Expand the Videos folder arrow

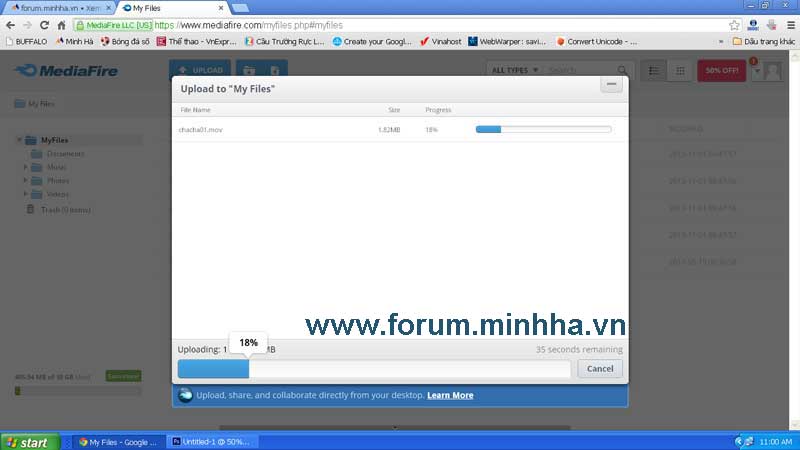(x=26, y=194)
